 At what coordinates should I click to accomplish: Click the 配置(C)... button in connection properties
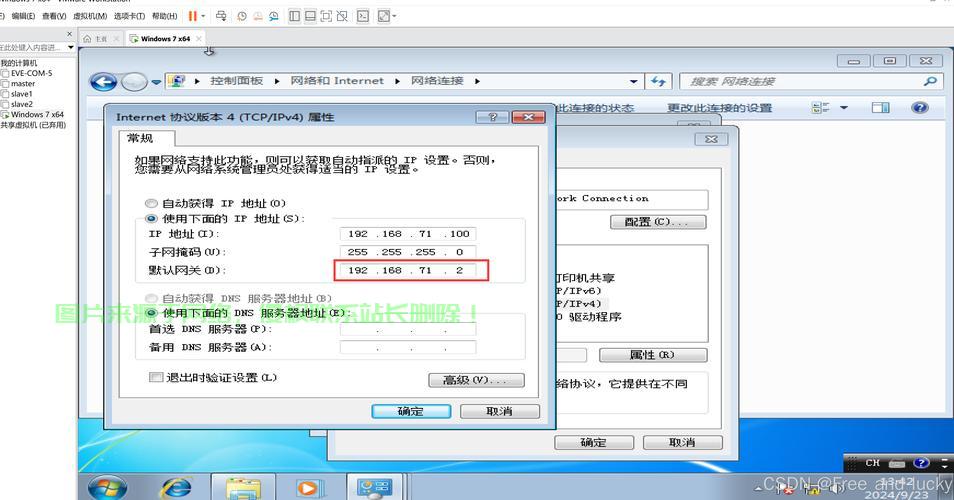[658, 222]
